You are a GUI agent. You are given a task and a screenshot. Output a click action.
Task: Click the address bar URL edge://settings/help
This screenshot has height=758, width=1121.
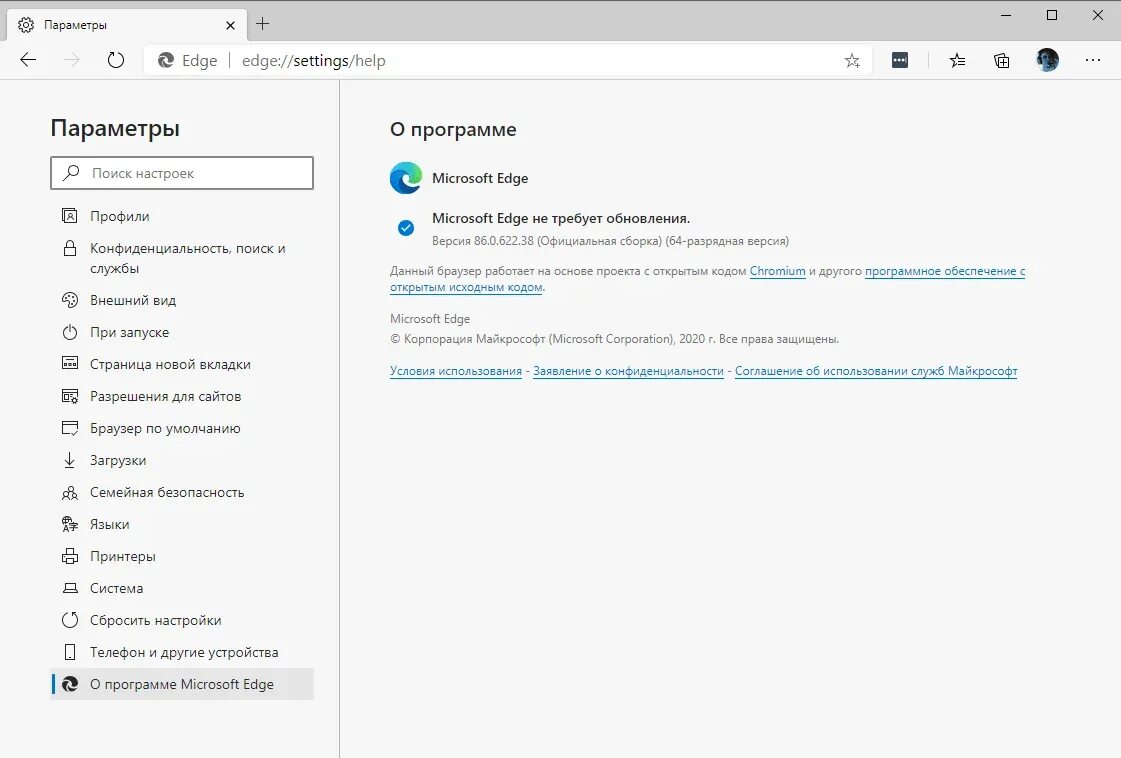pos(313,61)
